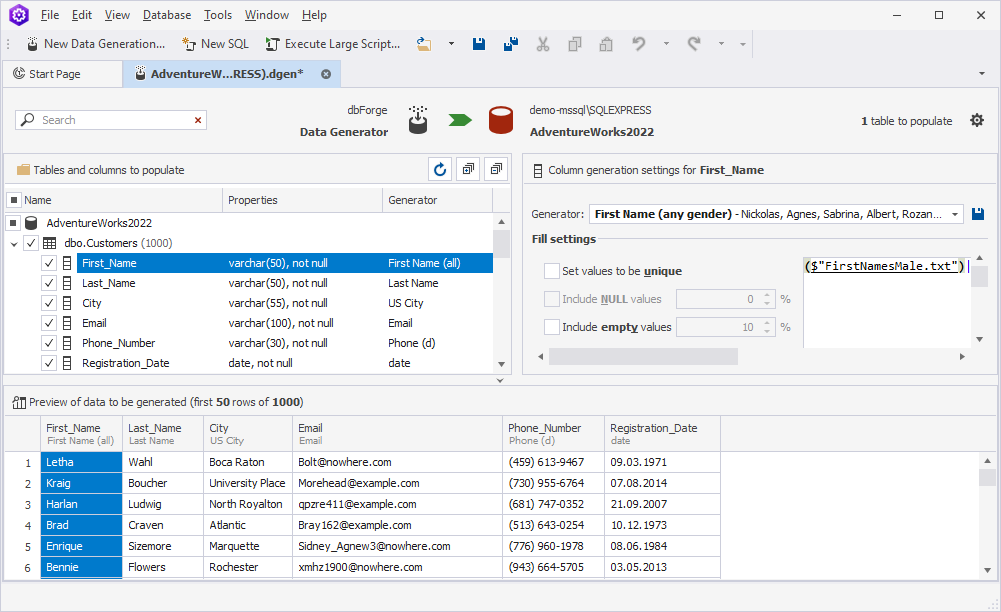The image size is (1001, 612).
Task: Open the Help menu
Action: (x=314, y=15)
